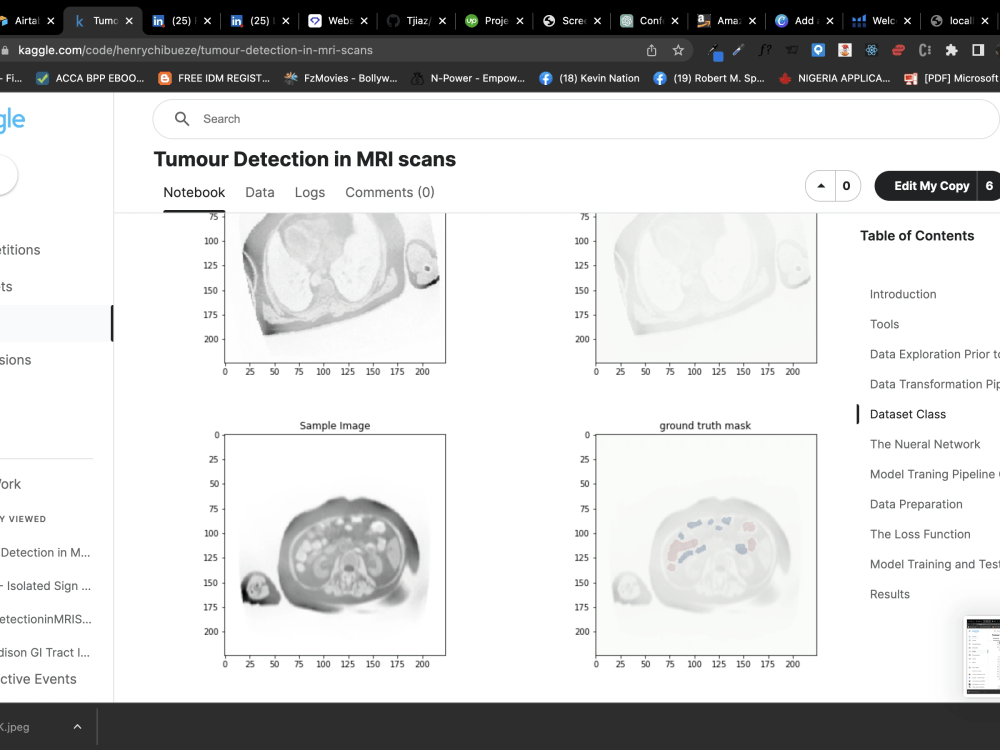
Task: Select the Logs tab
Action: [x=309, y=192]
